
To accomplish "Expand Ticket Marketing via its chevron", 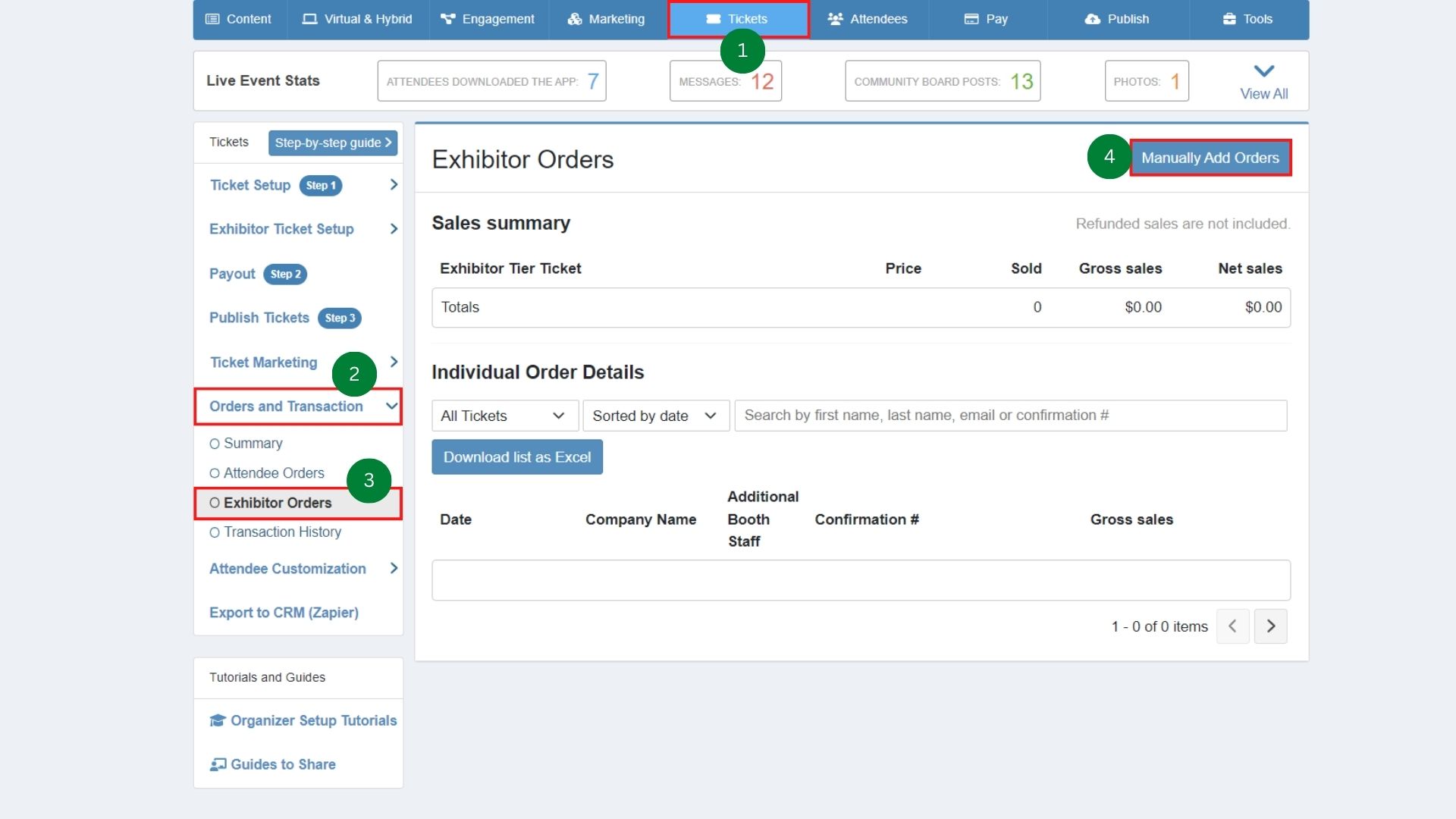I will click(394, 362).
